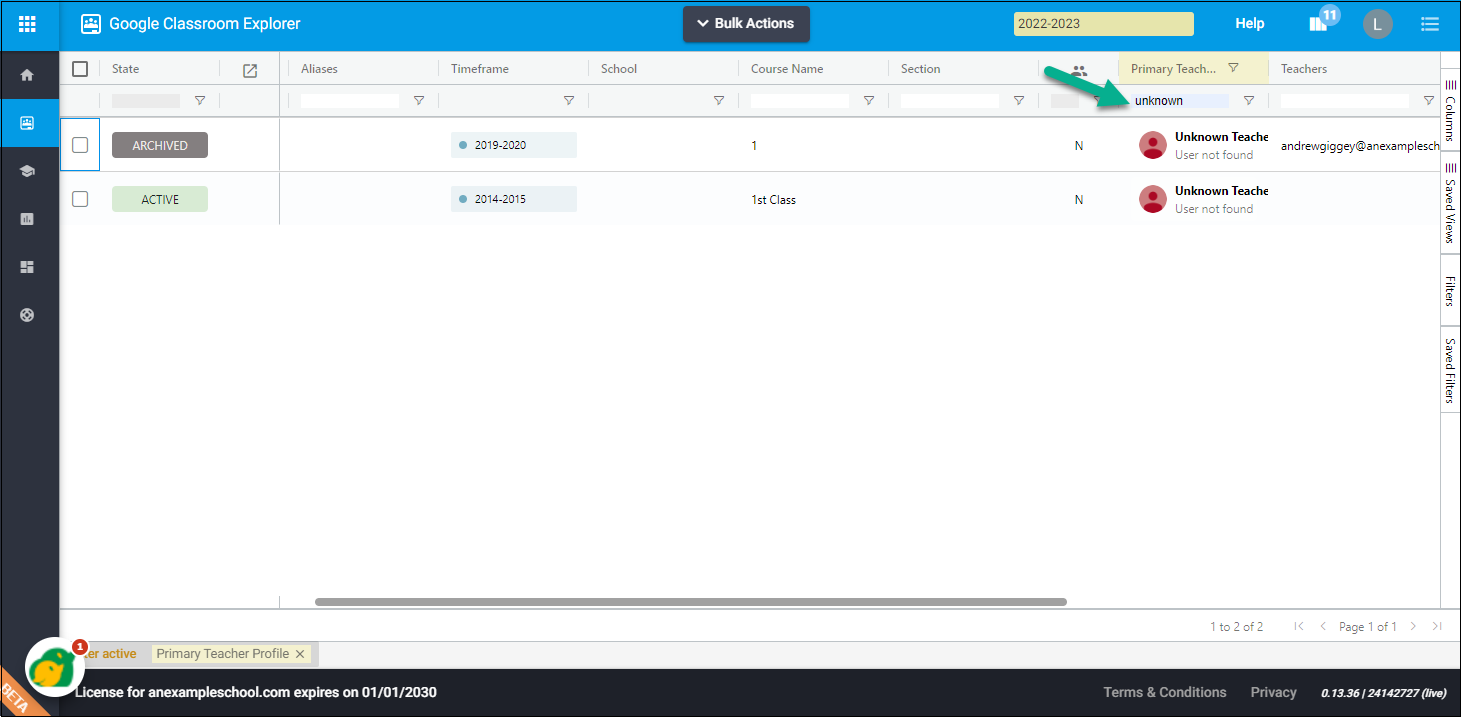The height and width of the screenshot is (717, 1461).
Task: Sort by the School column header
Action: coord(619,69)
